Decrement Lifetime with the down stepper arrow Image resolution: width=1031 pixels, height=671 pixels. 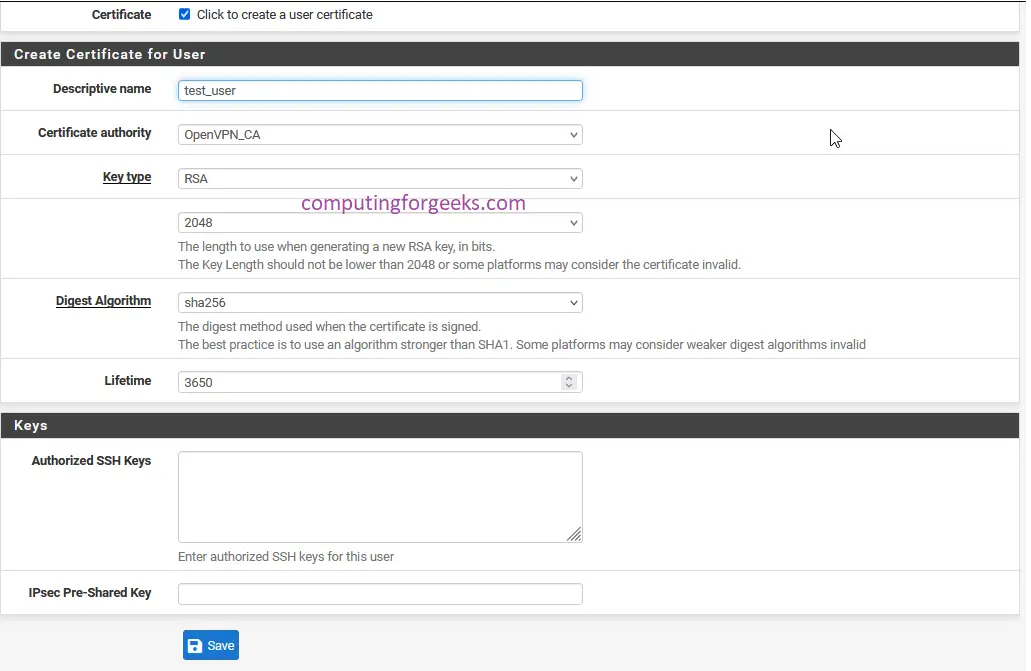(x=569, y=386)
